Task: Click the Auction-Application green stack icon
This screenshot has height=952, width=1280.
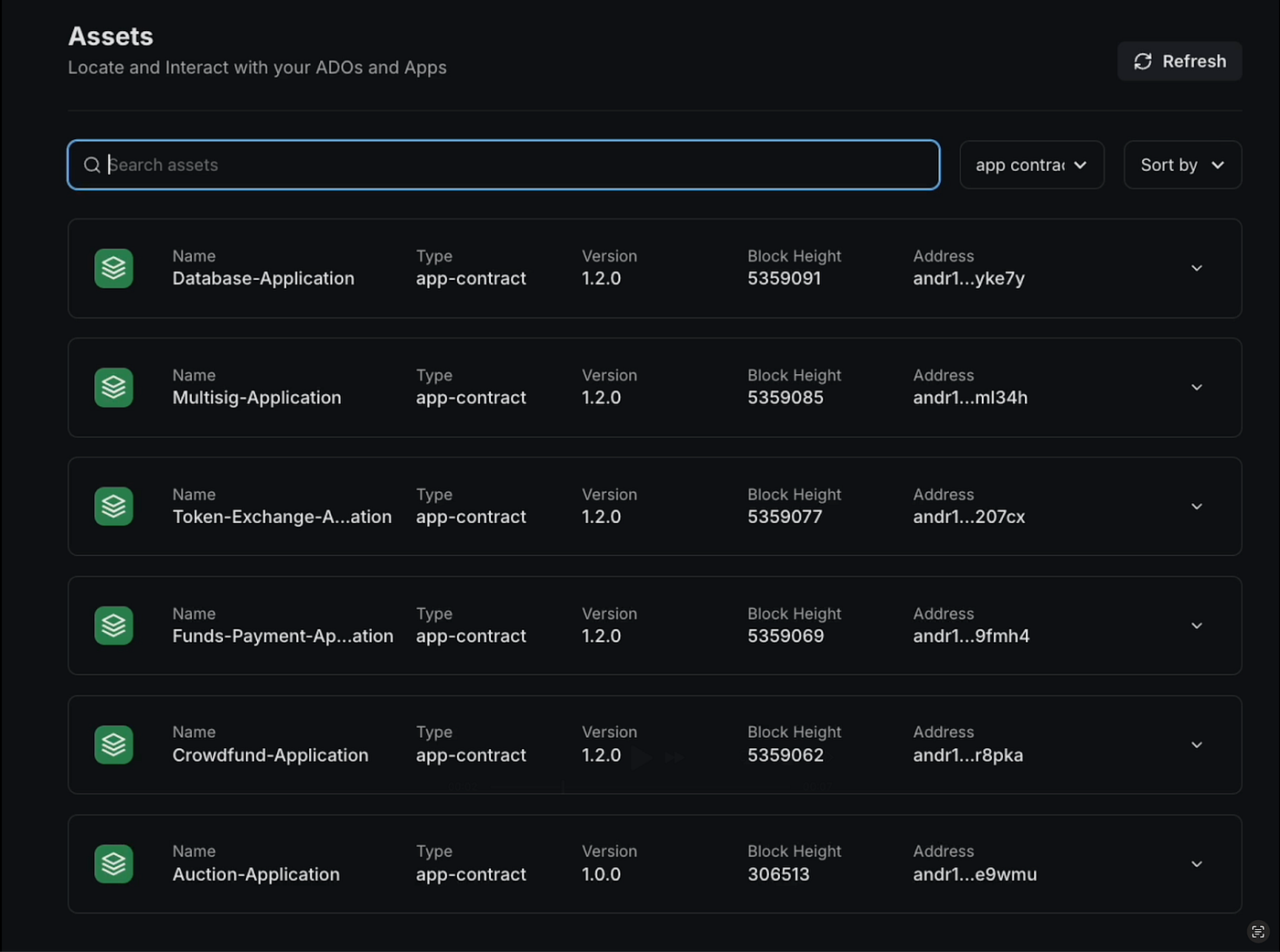Action: pyautogui.click(x=114, y=864)
